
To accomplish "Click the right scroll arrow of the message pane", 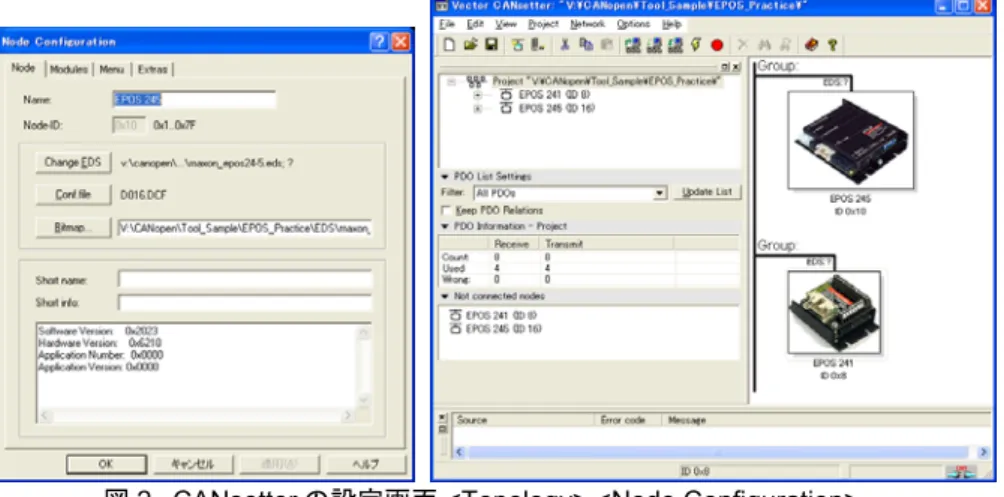I will pos(984,452).
